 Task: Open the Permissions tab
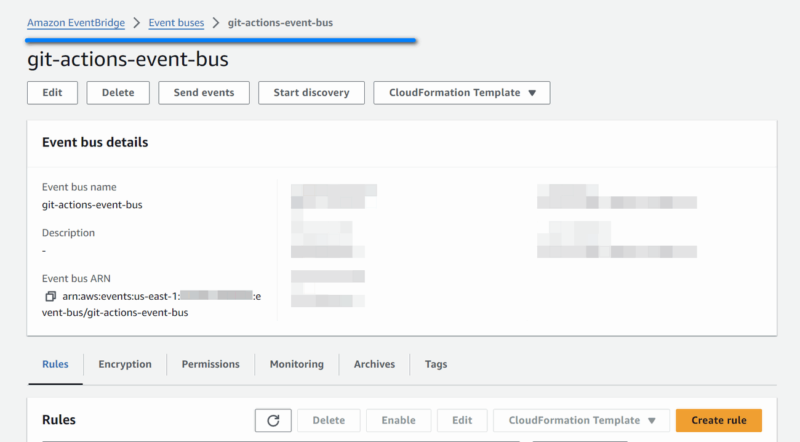pos(210,364)
